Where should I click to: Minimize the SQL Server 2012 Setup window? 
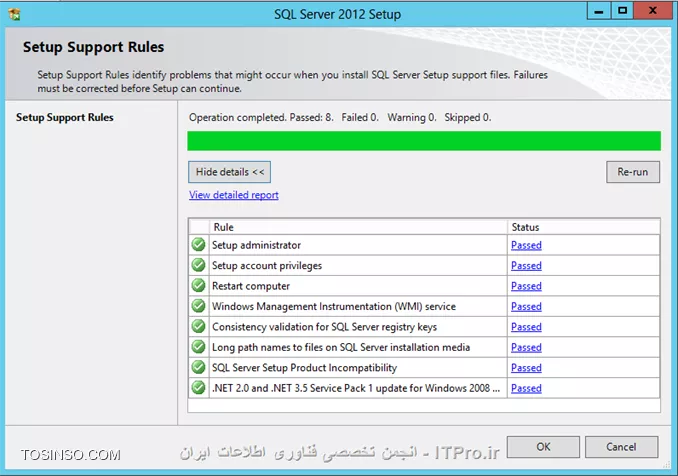tap(599, 11)
